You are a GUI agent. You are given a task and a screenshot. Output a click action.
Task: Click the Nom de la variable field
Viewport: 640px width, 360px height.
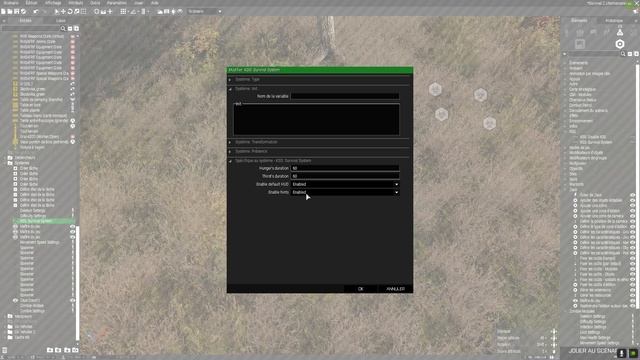tap(345, 96)
